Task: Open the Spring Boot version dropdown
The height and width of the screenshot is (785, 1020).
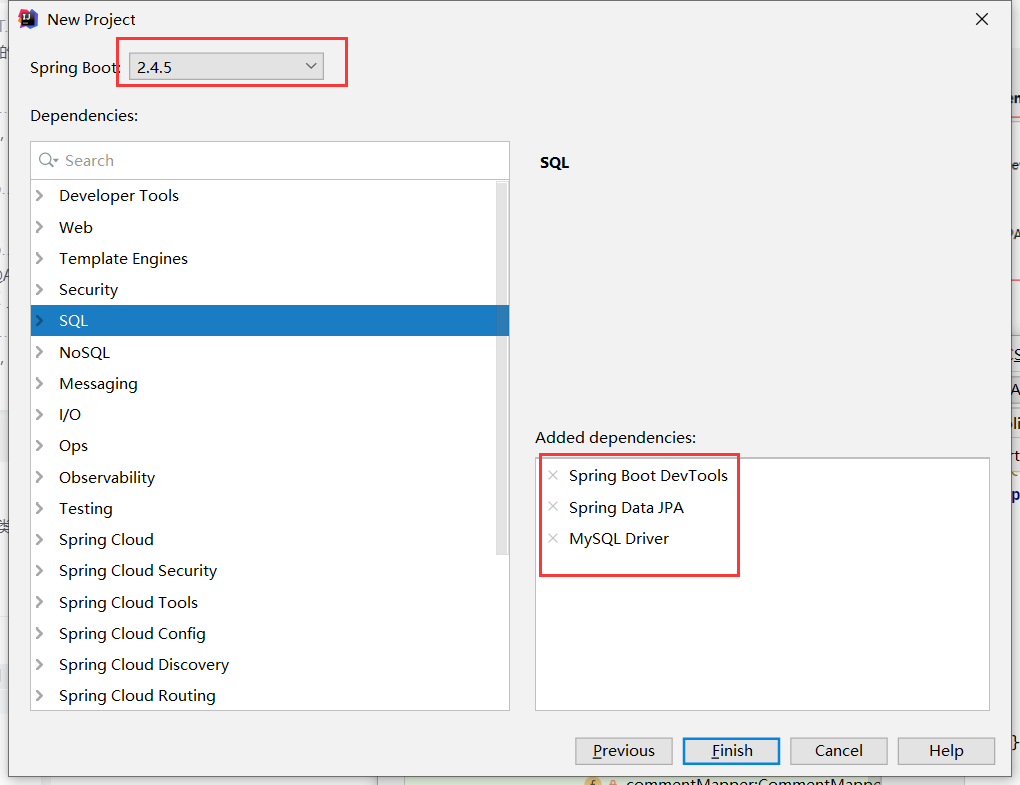Action: 226,66
